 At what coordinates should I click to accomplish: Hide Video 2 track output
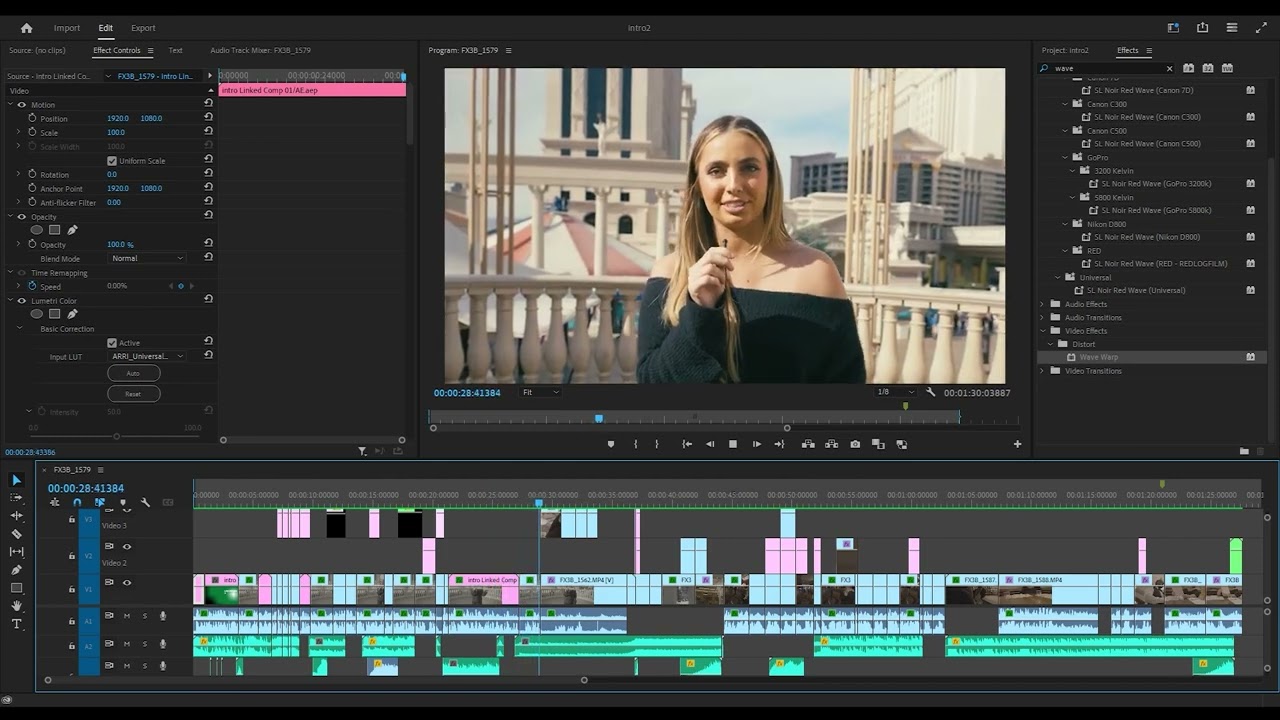pyautogui.click(x=127, y=546)
